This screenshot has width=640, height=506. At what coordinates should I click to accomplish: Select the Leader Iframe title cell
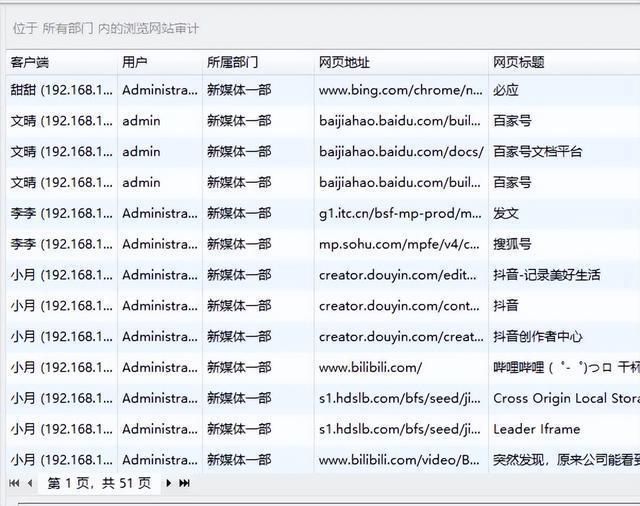[x=564, y=429]
